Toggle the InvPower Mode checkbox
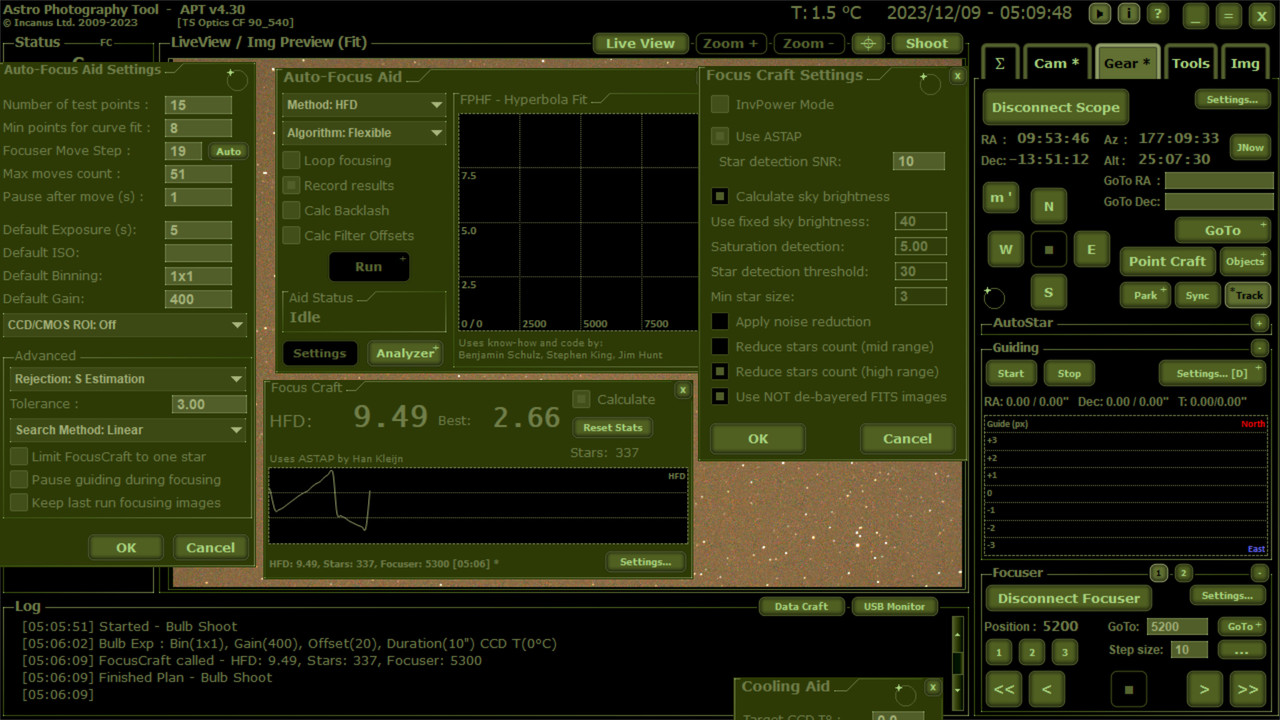The height and width of the screenshot is (720, 1280). (x=719, y=104)
